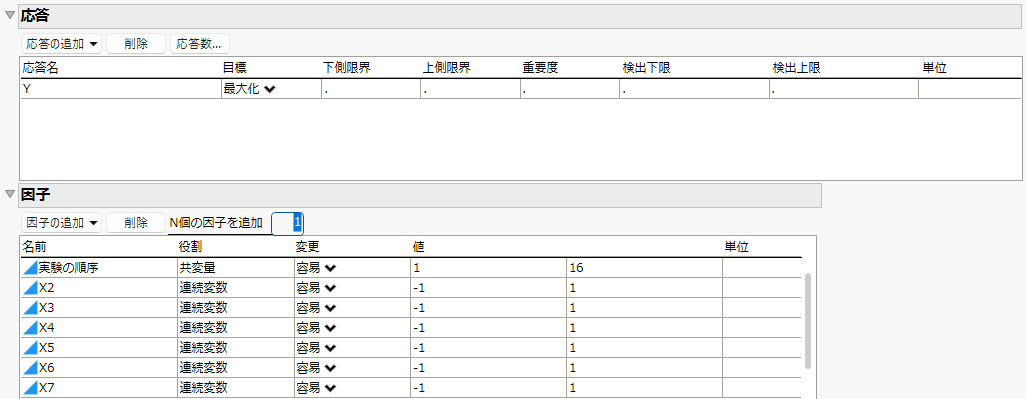Open the 応答の追加 dropdown

coord(62,44)
